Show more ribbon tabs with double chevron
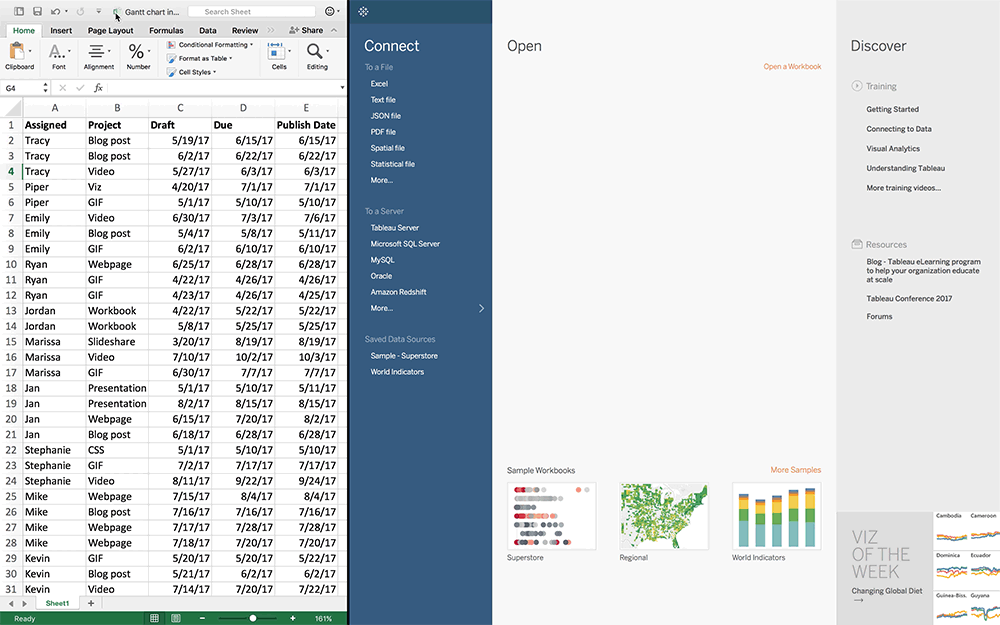 pyautogui.click(x=270, y=30)
